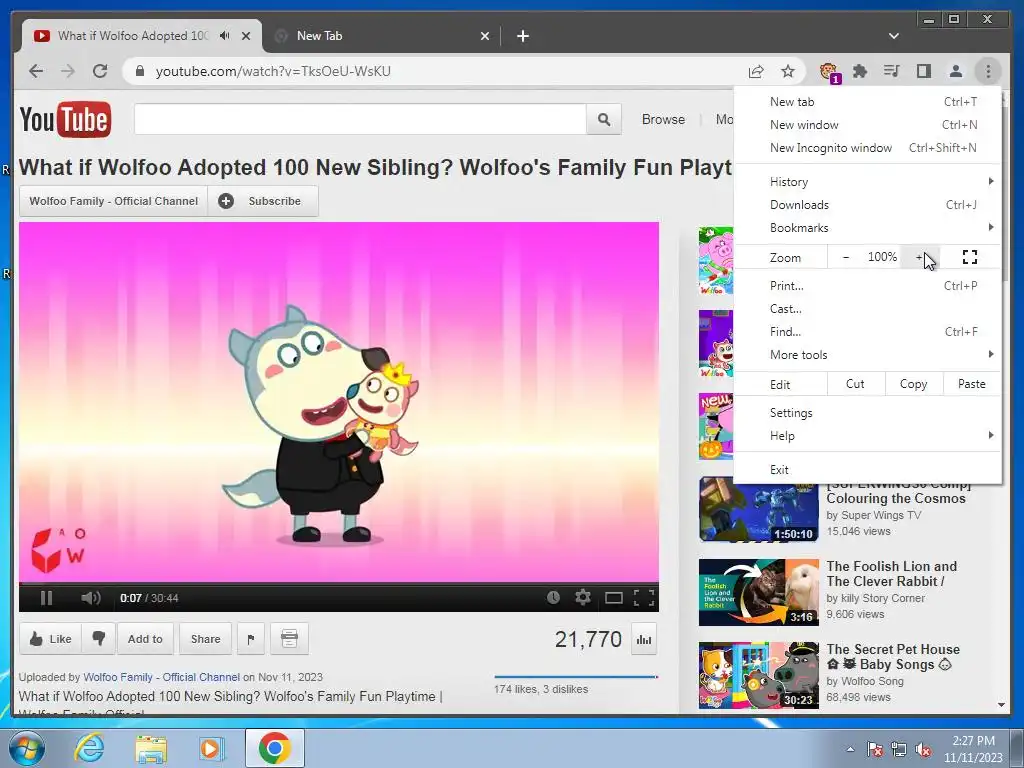Click Cut in the Edit row
Screen dimensions: 1024x768
(x=856, y=384)
